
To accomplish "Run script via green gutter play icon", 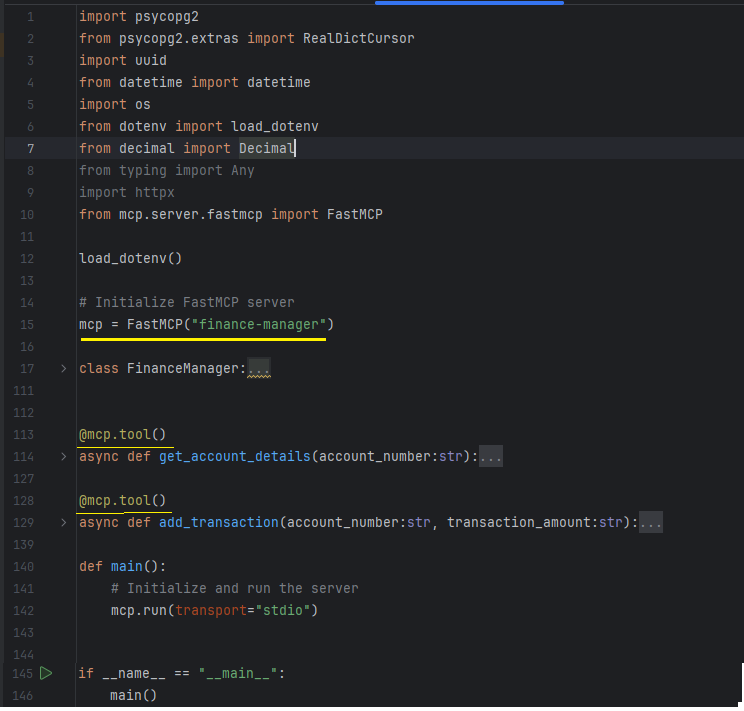I will tap(46, 673).
